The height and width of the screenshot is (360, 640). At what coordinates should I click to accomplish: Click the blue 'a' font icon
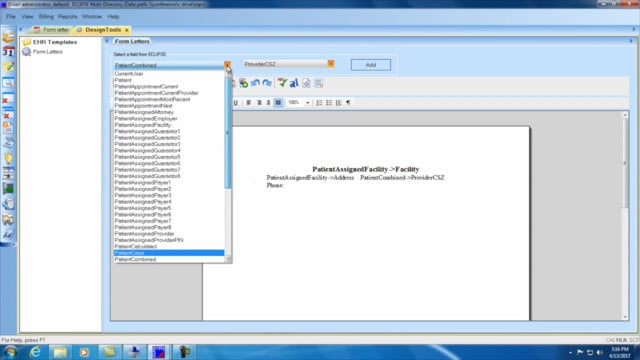(294, 83)
